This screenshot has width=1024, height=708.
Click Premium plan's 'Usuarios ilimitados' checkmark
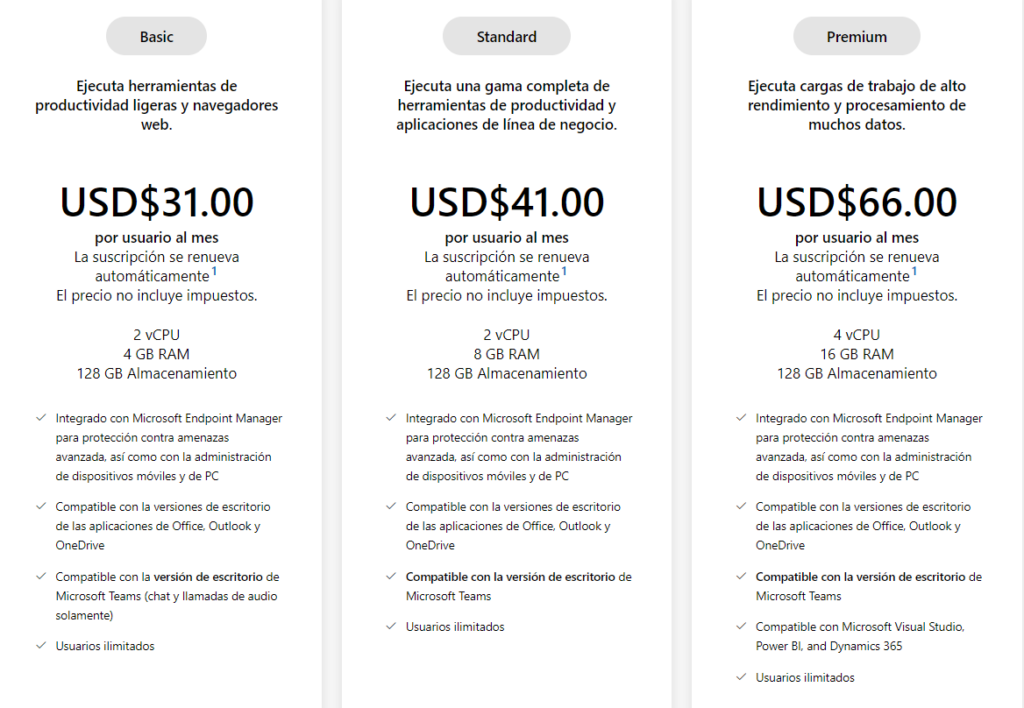(x=740, y=677)
